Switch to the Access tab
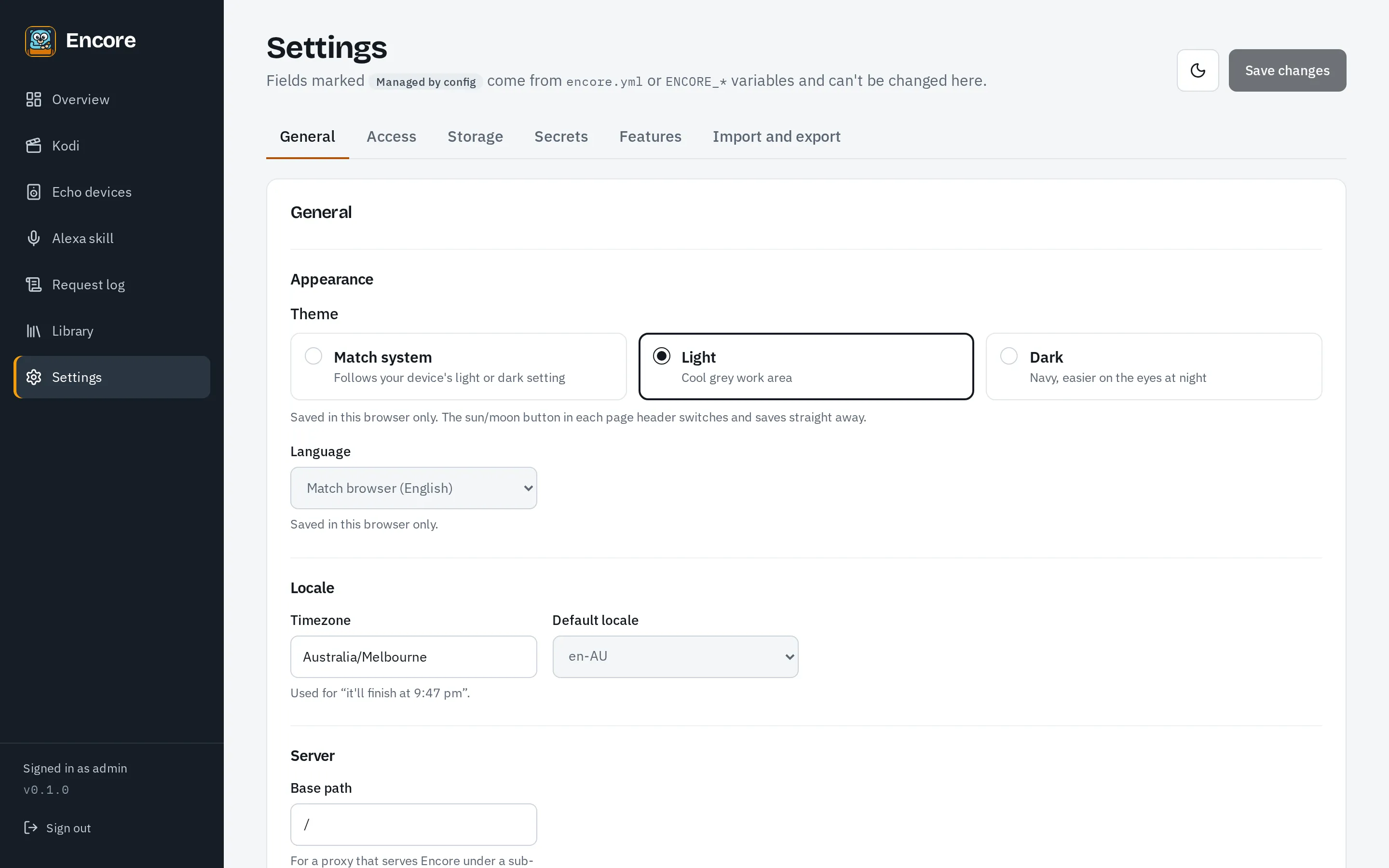The height and width of the screenshot is (868, 1389). [x=392, y=136]
